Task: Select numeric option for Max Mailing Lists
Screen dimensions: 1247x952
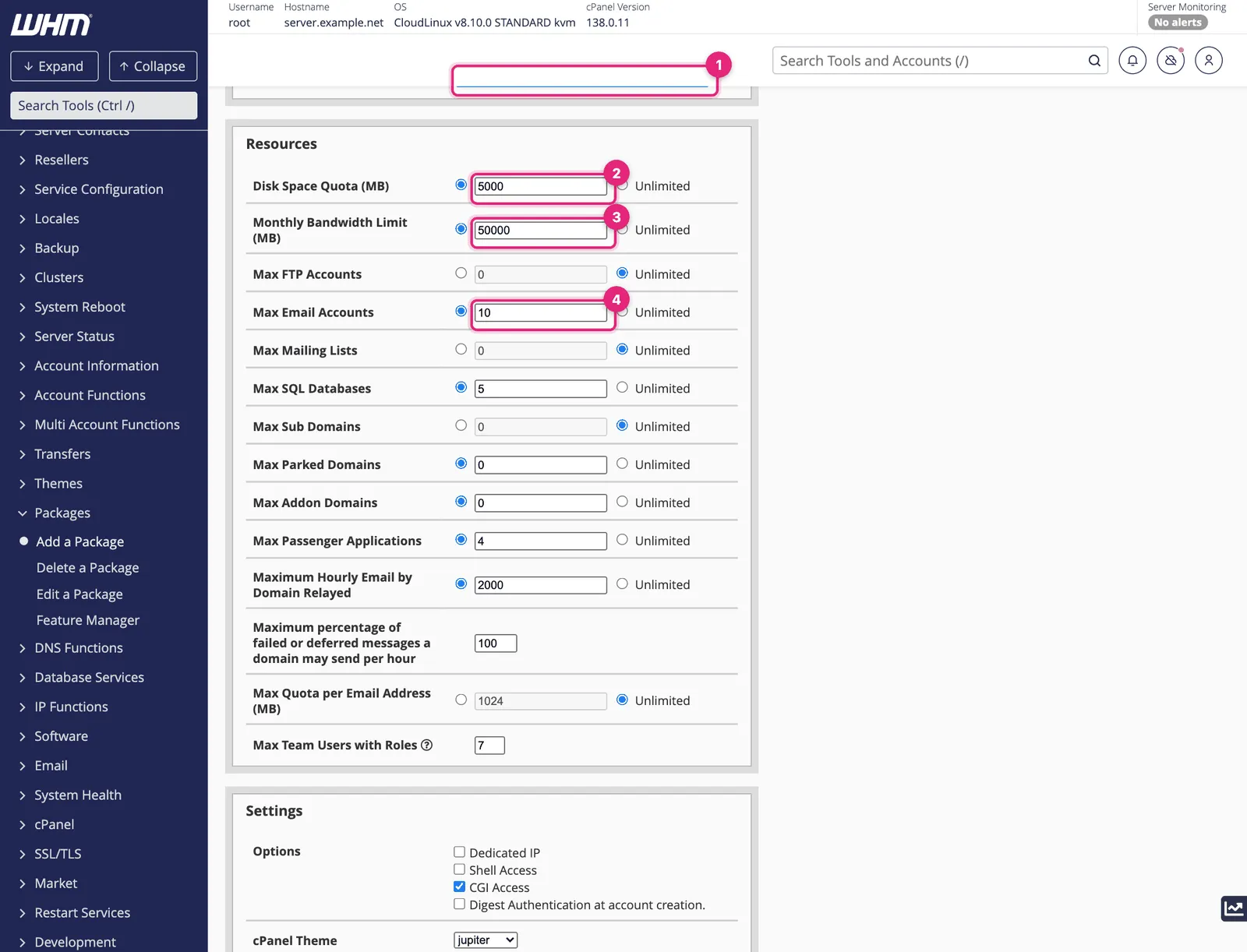Action: 461,349
